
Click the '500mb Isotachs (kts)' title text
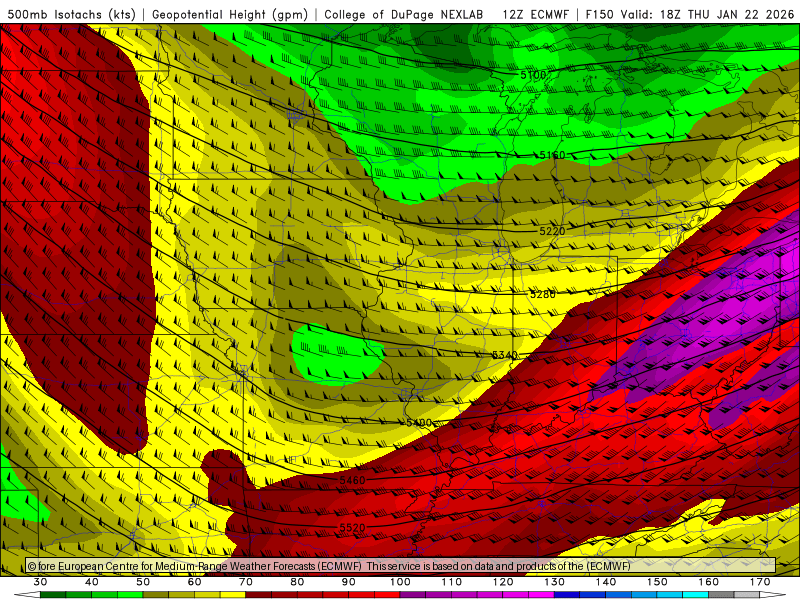coord(70,15)
